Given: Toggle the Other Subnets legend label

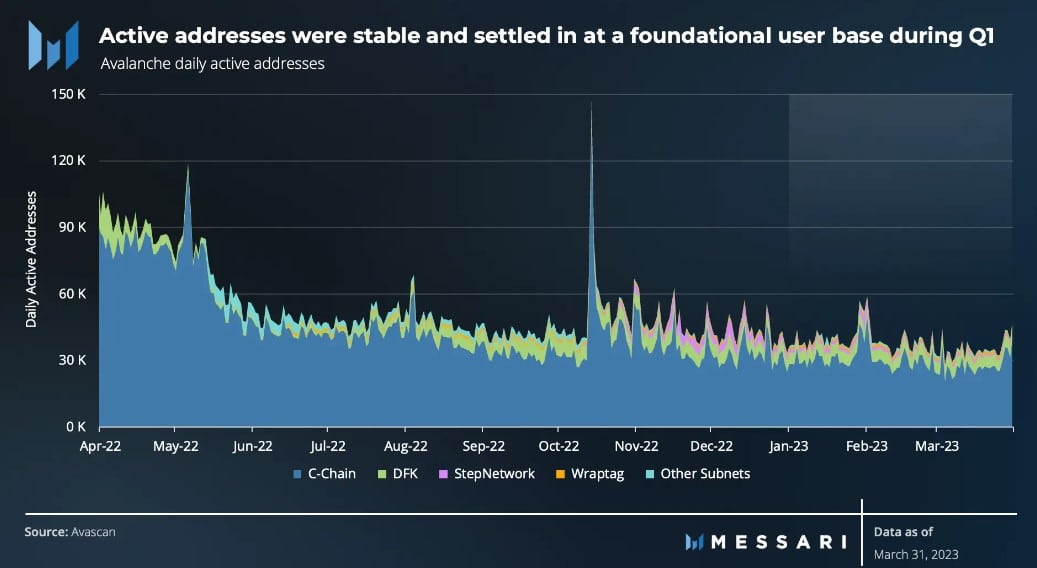Looking at the screenshot, I should coord(705,474).
